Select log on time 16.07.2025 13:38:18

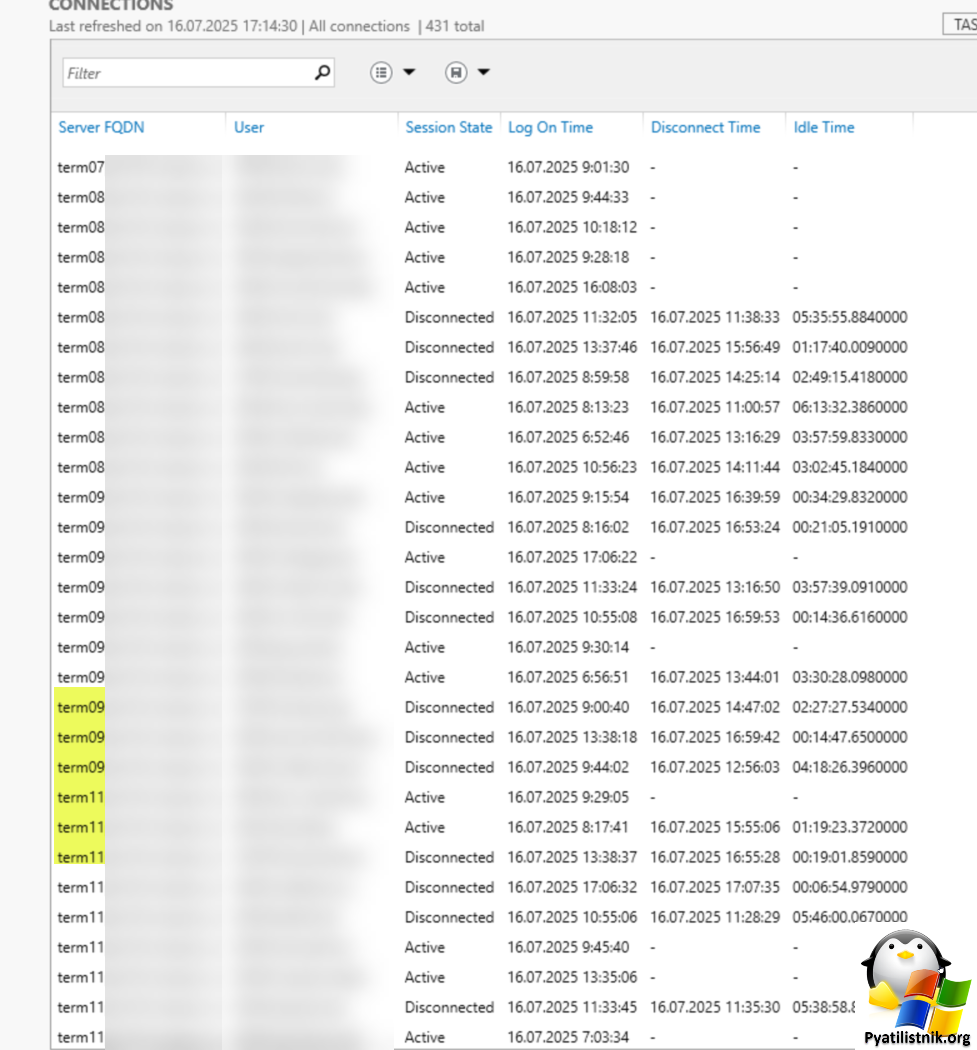572,737
